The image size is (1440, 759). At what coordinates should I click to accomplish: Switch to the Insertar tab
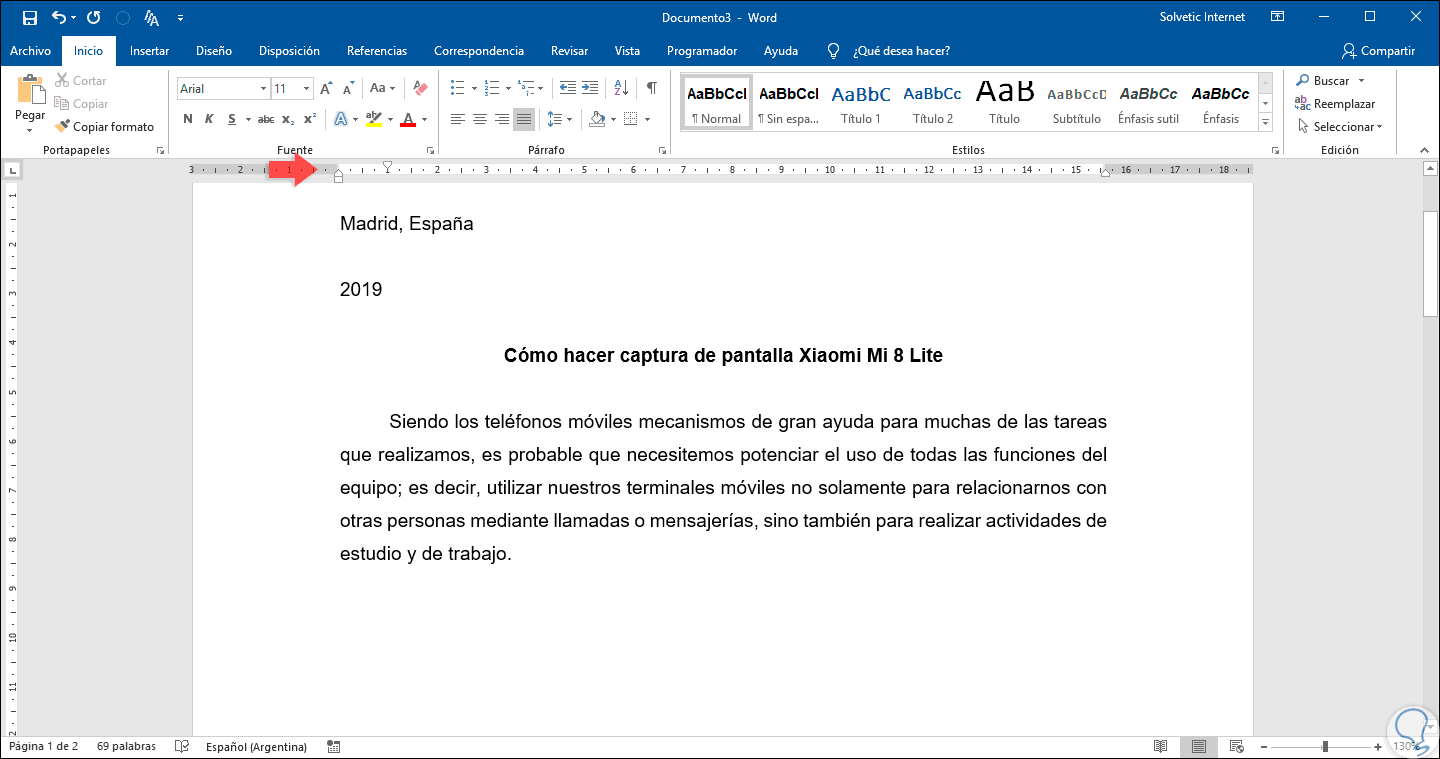(x=149, y=51)
